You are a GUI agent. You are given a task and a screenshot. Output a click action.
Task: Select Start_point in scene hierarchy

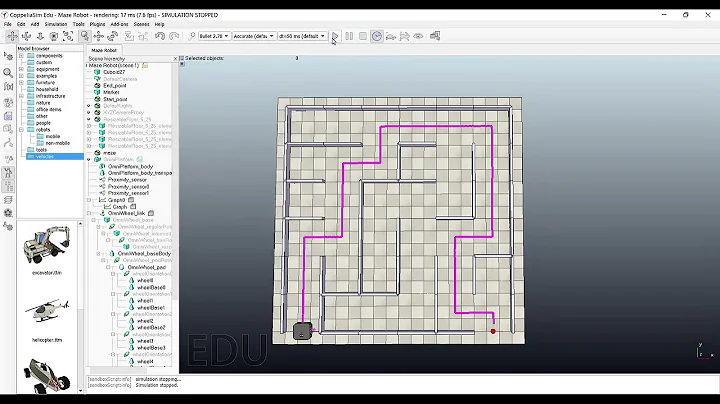115,99
